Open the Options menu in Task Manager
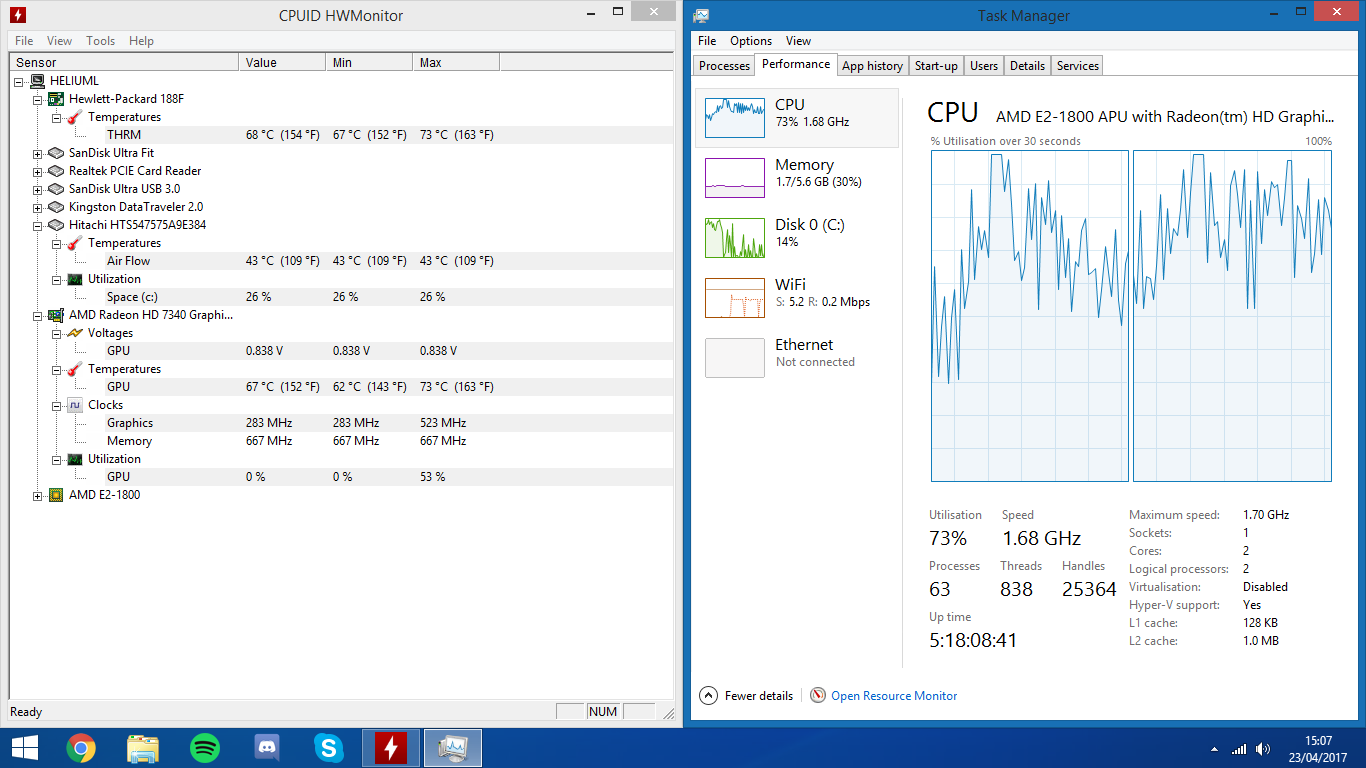This screenshot has width=1366, height=768. click(750, 41)
